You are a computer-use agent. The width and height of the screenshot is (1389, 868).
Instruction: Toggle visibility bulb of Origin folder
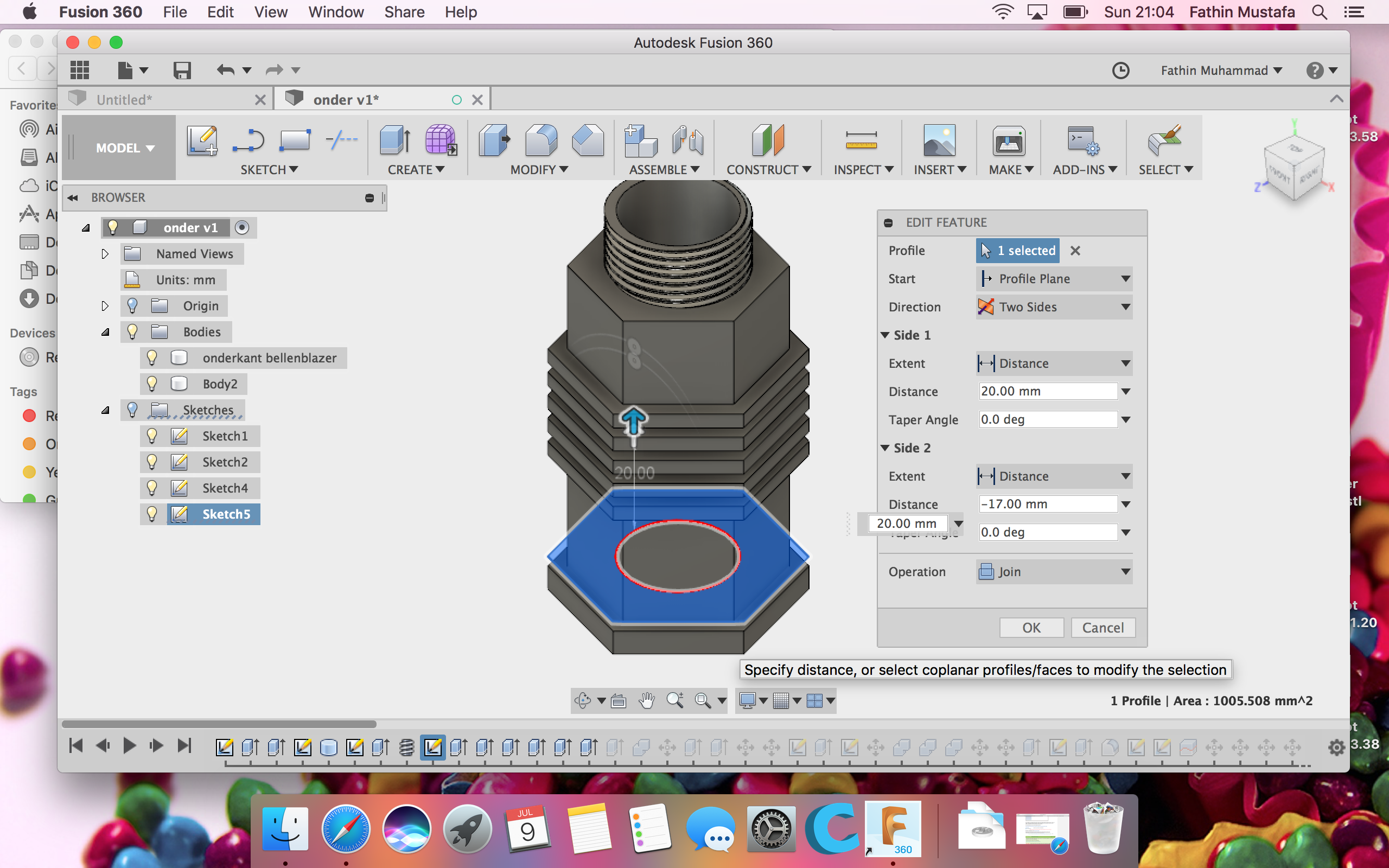[132, 305]
